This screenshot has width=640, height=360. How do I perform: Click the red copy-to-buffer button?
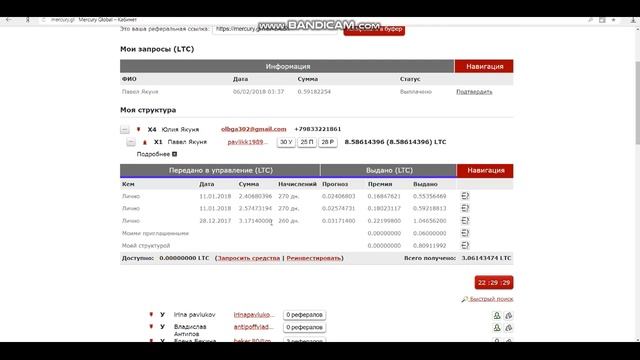(374, 30)
